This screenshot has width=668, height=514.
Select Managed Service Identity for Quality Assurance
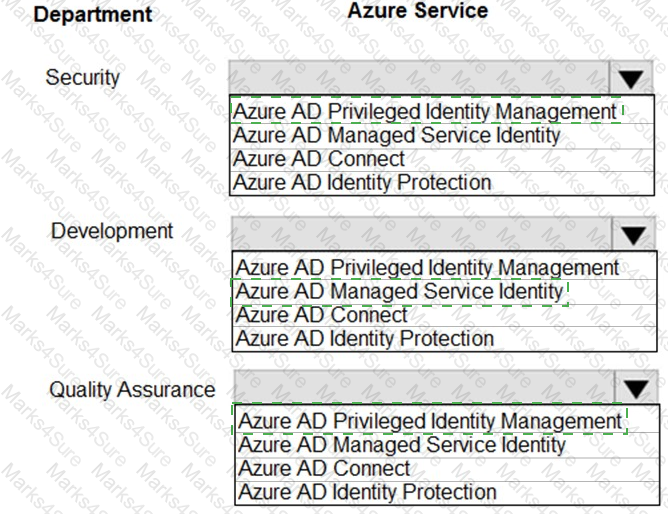pos(447,445)
